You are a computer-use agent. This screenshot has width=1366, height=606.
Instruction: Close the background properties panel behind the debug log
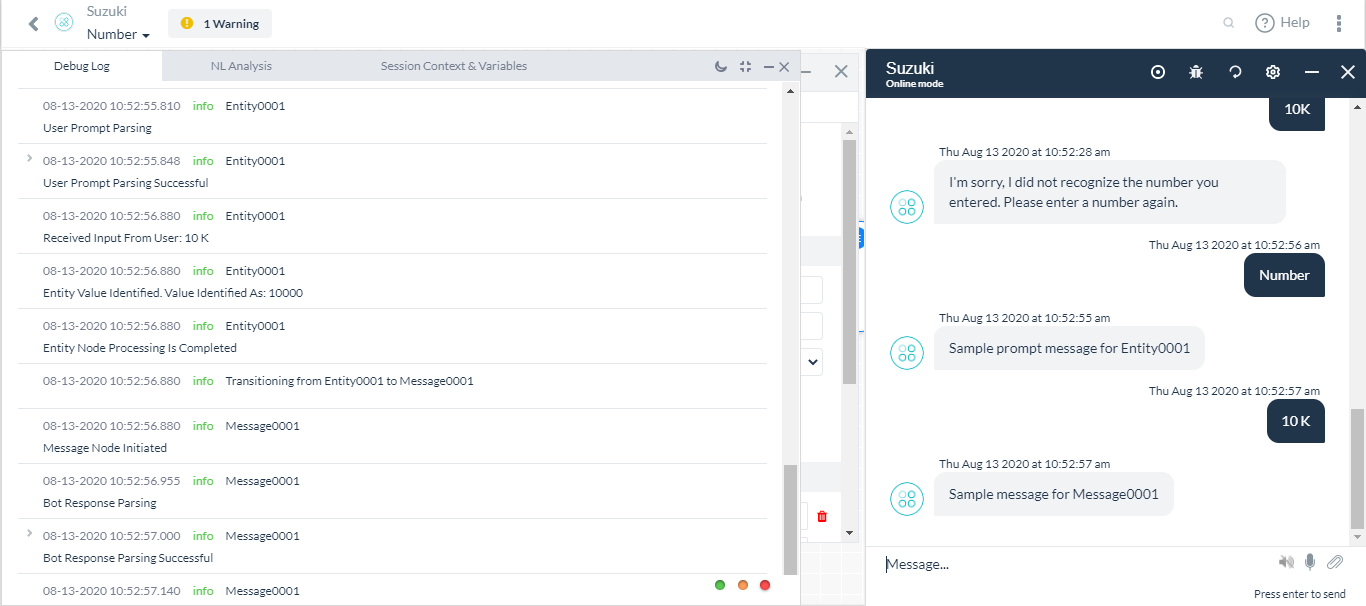841,72
